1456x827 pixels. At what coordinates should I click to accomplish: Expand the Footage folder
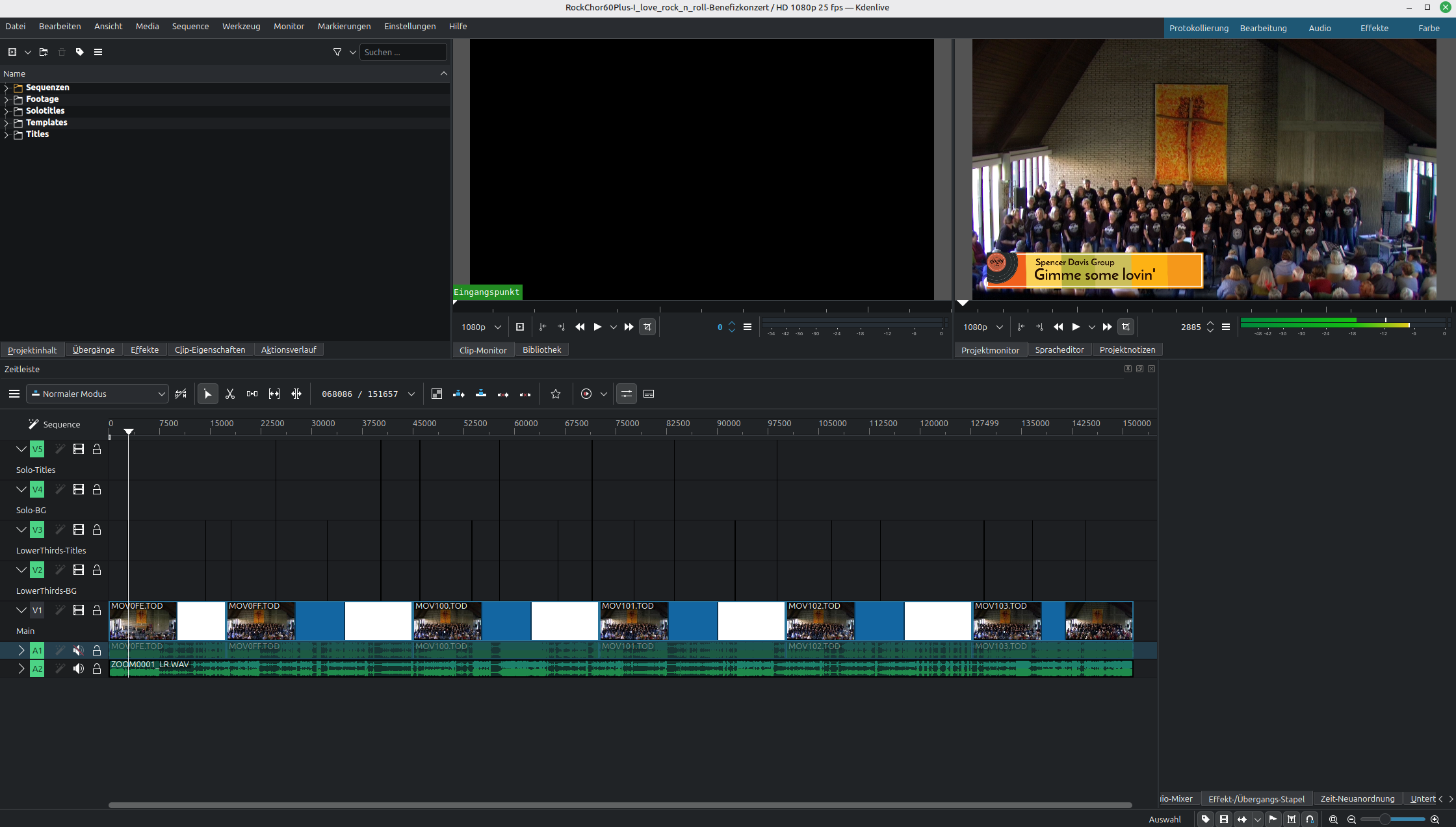click(x=6, y=99)
